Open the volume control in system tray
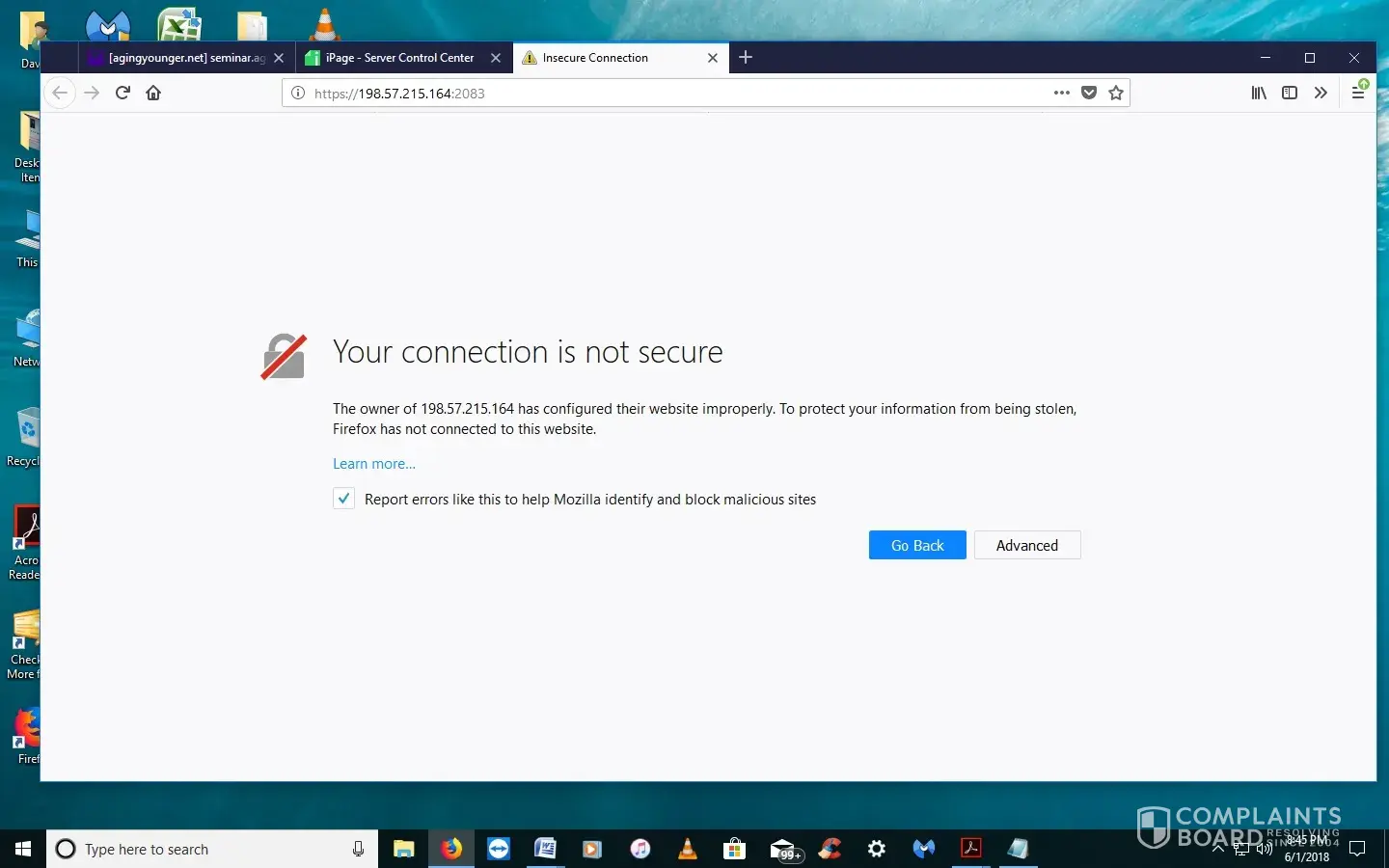 tap(1264, 850)
